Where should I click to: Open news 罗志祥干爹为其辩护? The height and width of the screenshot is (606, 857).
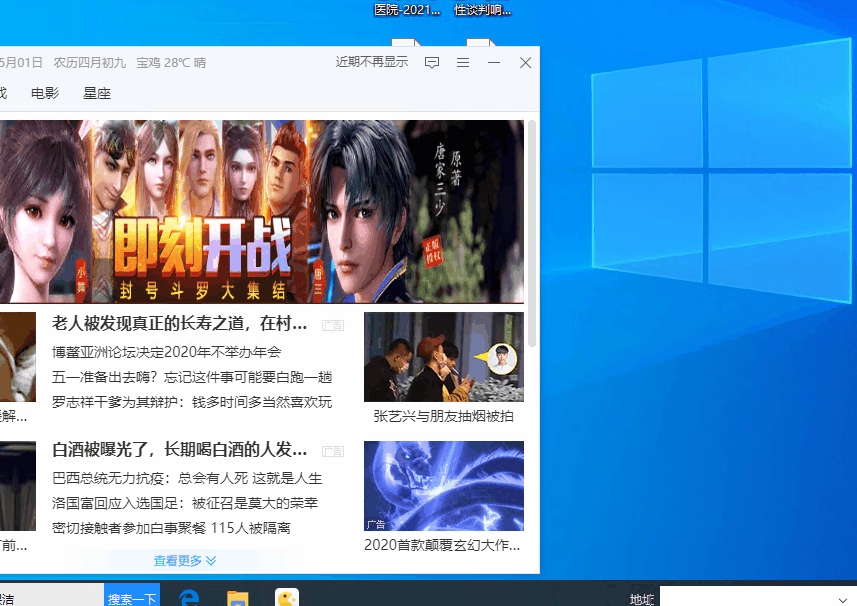point(192,402)
